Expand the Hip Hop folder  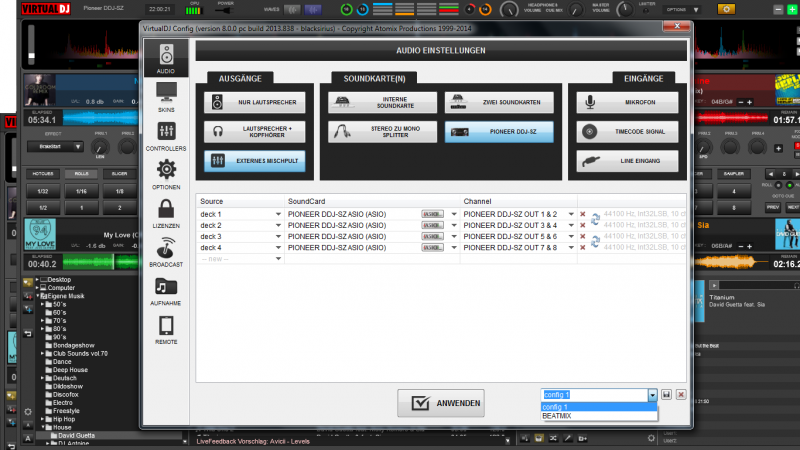43,419
